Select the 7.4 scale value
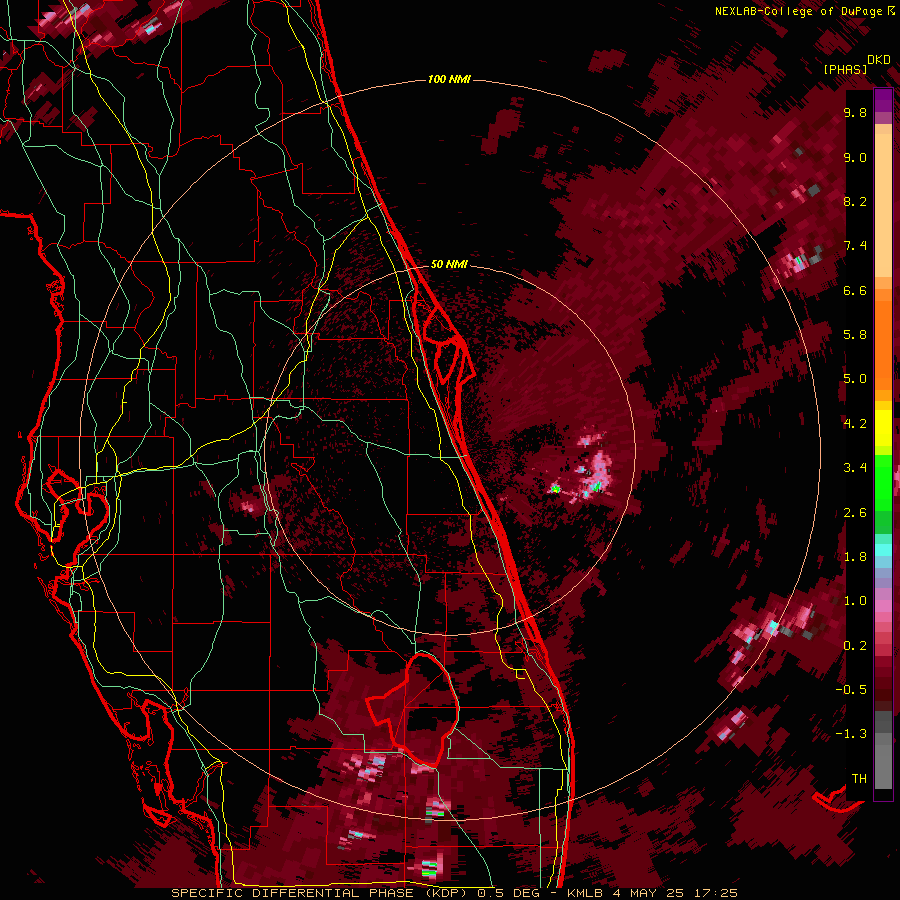The height and width of the screenshot is (900, 900). (855, 246)
